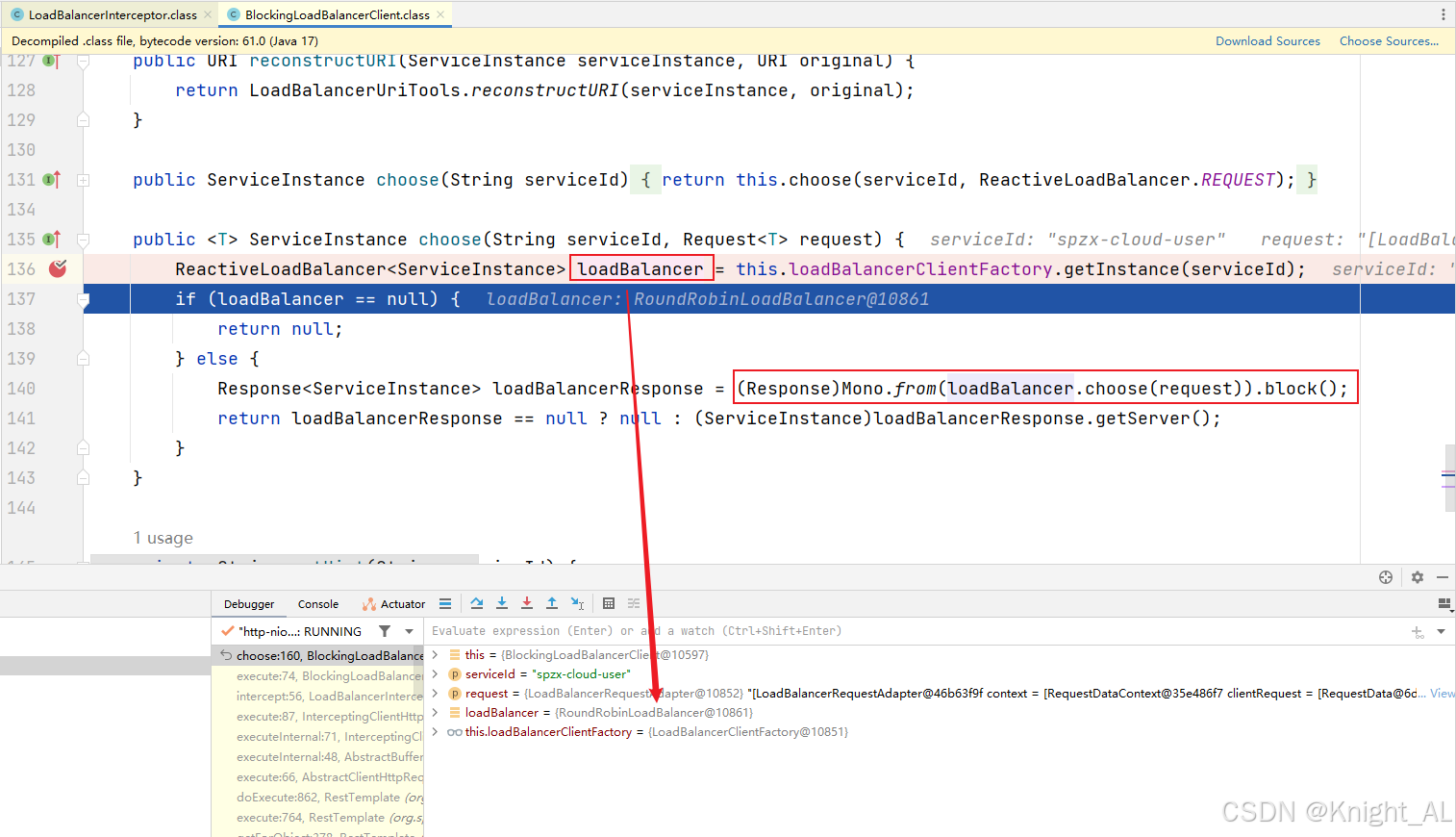Image resolution: width=1456 pixels, height=837 pixels.
Task: Click the loadBalancer value RoundRobinLoadBalancer@10861
Action: click(654, 713)
